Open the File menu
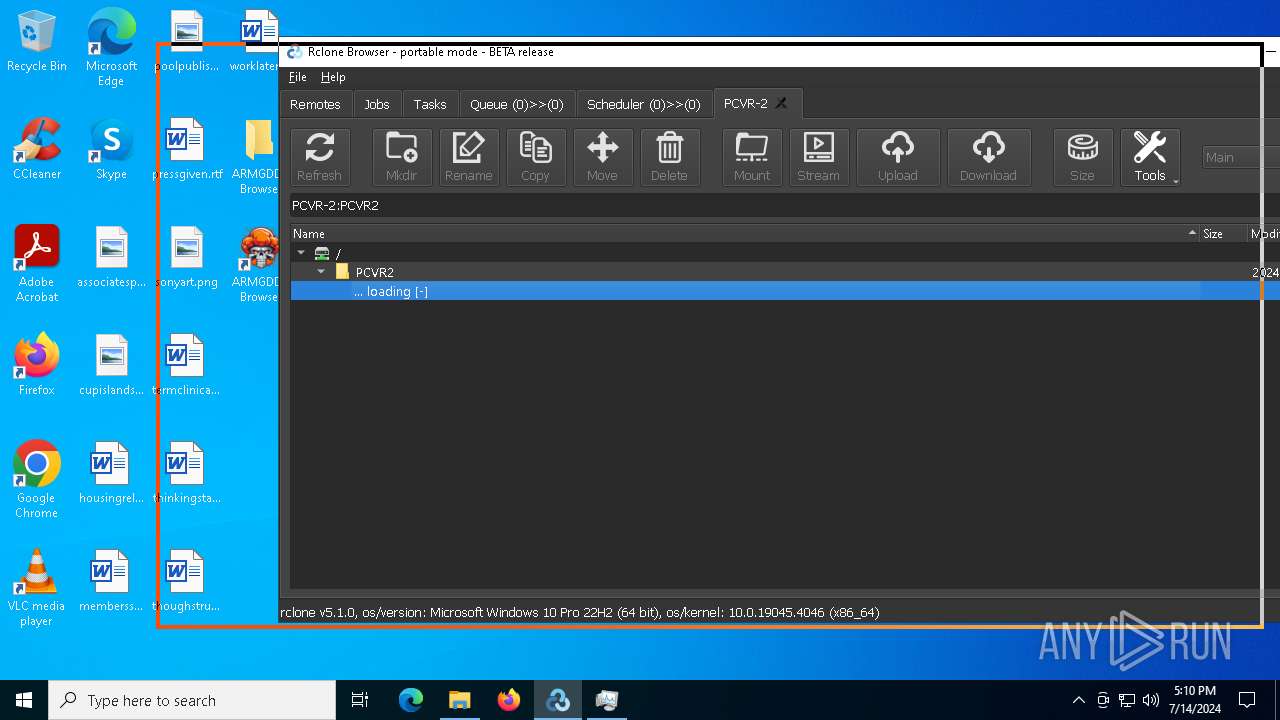 pyautogui.click(x=297, y=77)
